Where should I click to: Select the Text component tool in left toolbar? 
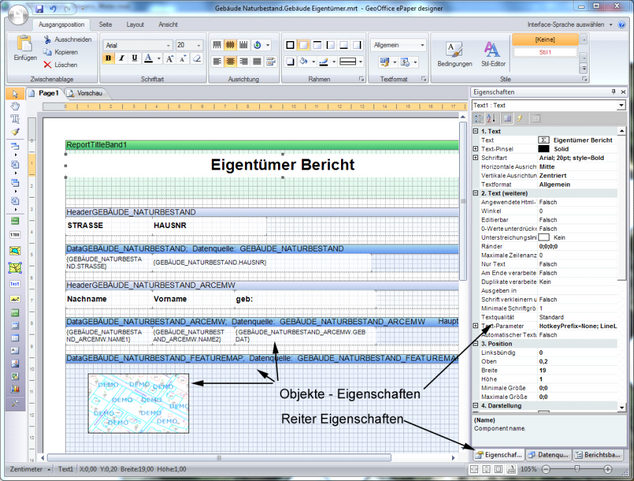15,283
